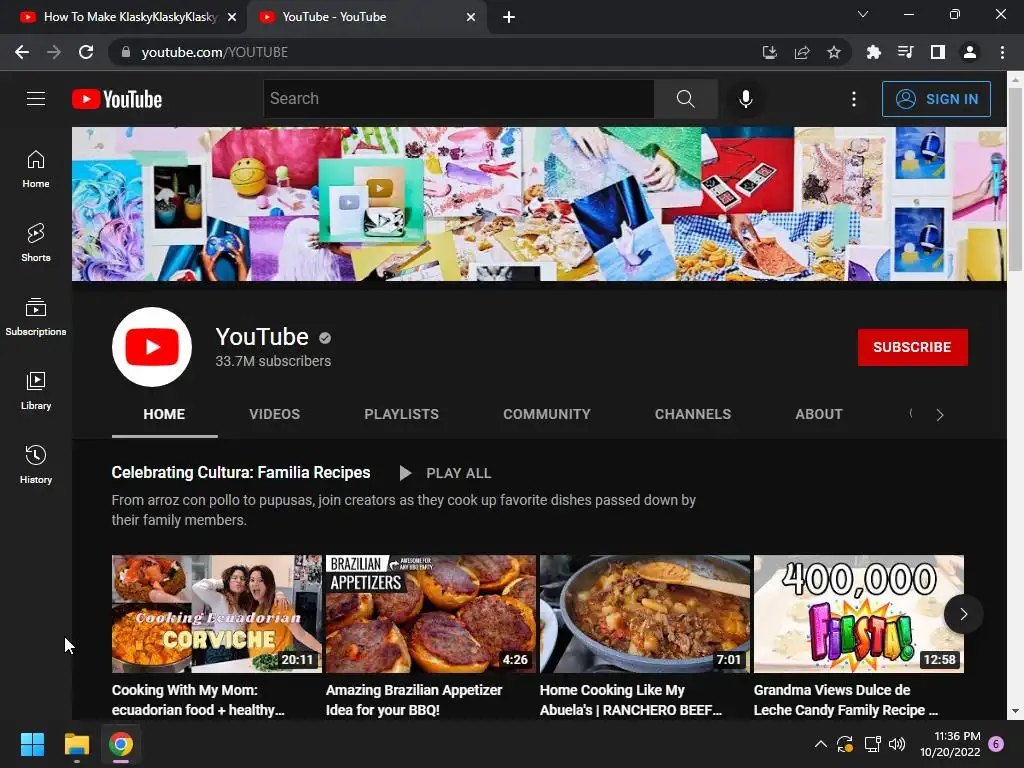Open the Brazilian Appetizers thumbnail
This screenshot has width=1024, height=768.
(x=430, y=614)
